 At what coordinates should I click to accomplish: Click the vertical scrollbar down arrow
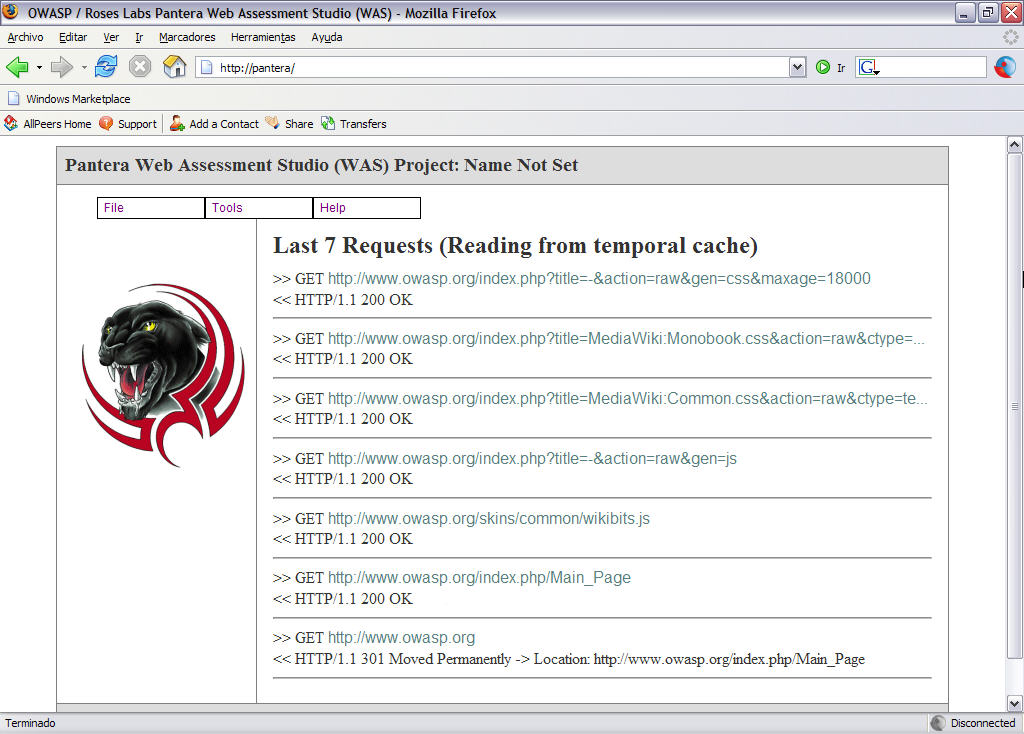click(x=1014, y=704)
